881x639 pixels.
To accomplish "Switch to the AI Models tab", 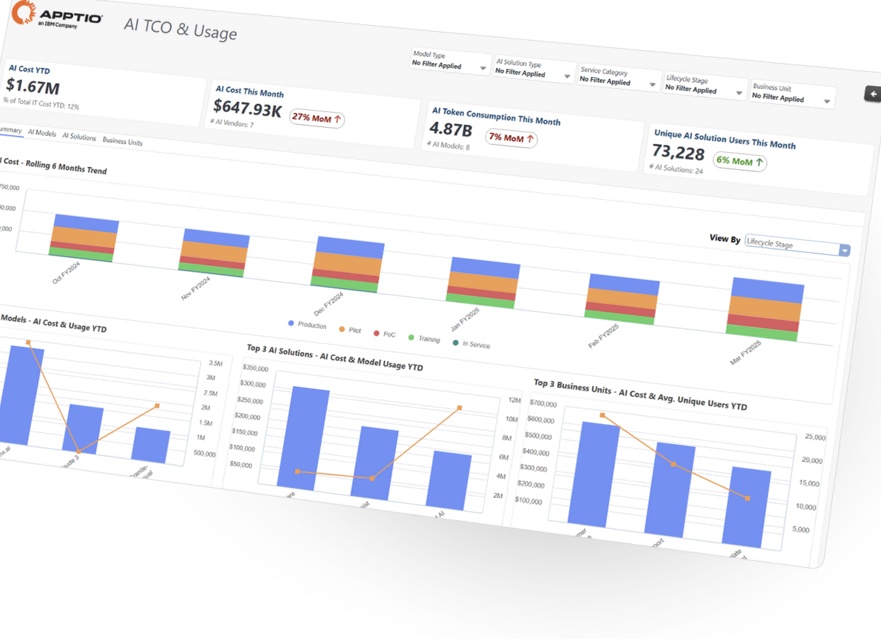I will (42, 133).
